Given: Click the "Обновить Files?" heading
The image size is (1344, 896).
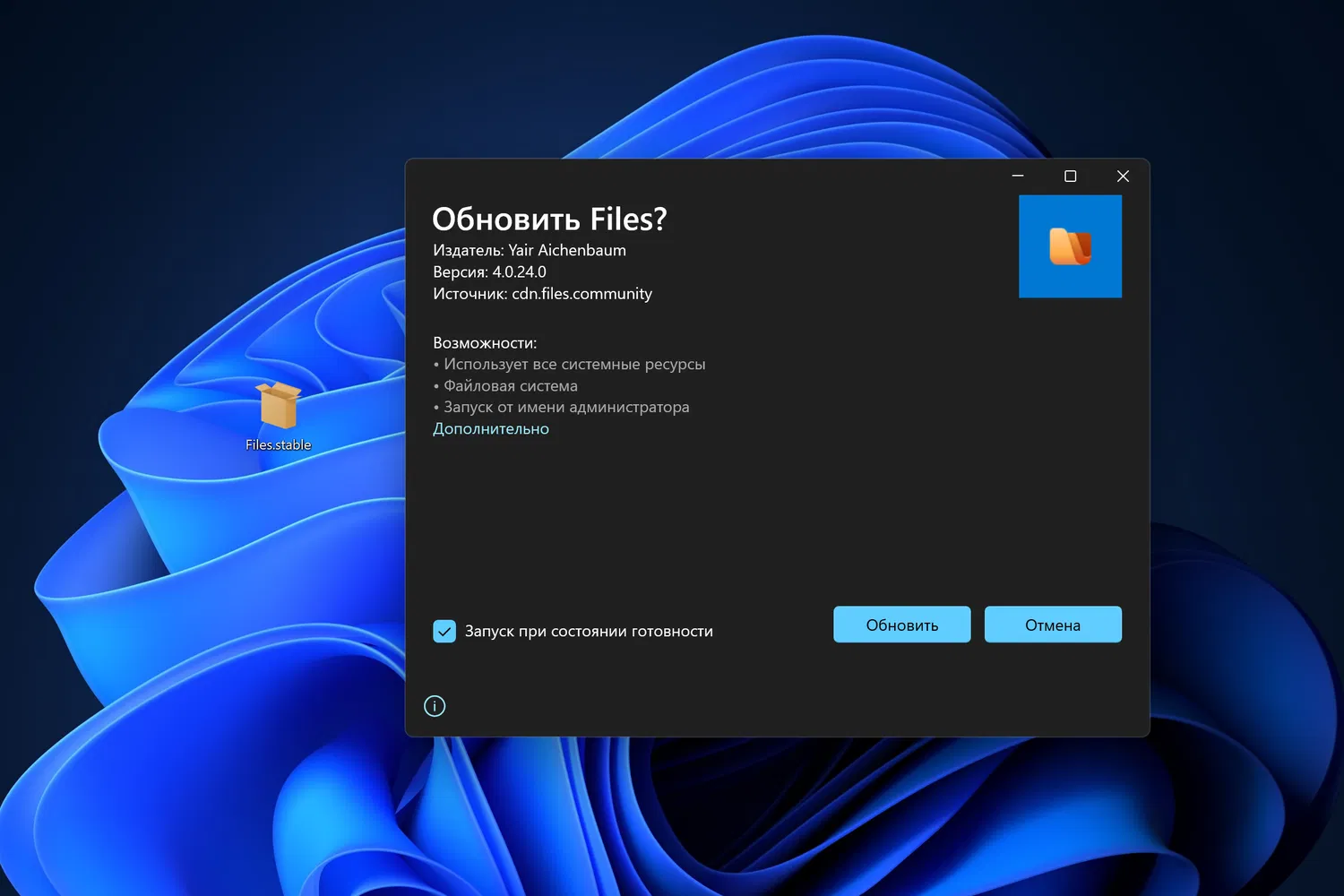Looking at the screenshot, I should [549, 219].
